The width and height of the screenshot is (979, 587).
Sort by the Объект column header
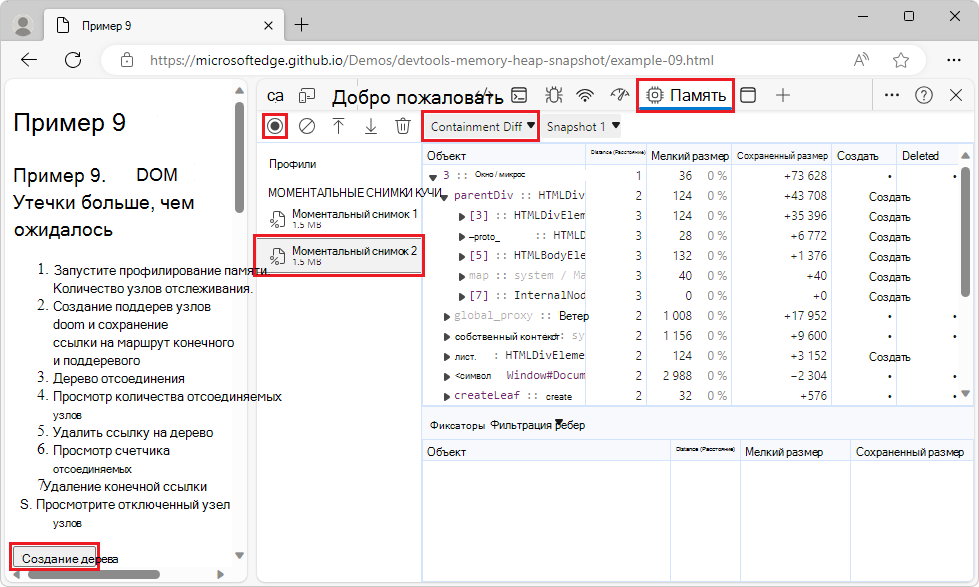[504, 156]
